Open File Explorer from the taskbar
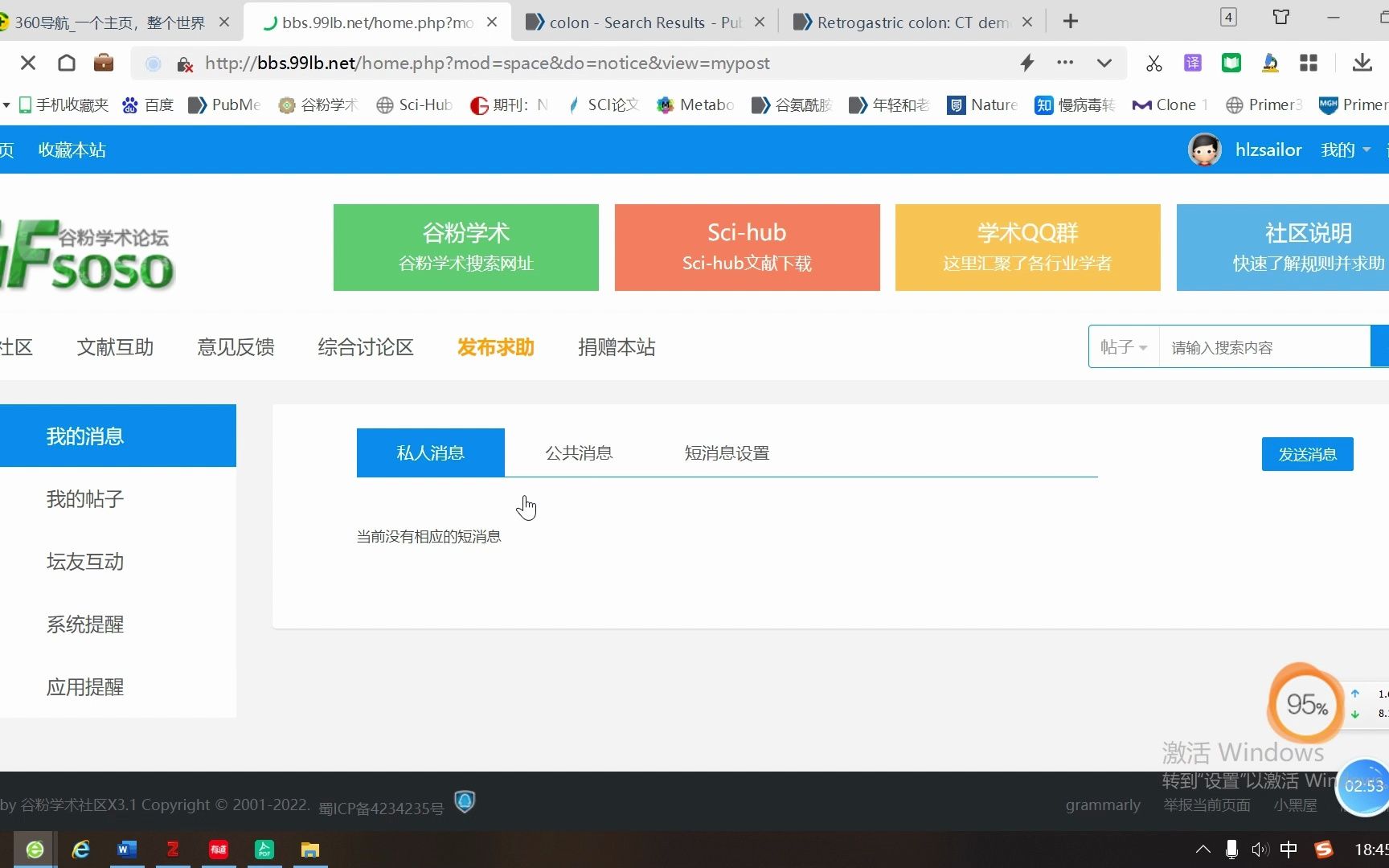The height and width of the screenshot is (868, 1389). [310, 850]
